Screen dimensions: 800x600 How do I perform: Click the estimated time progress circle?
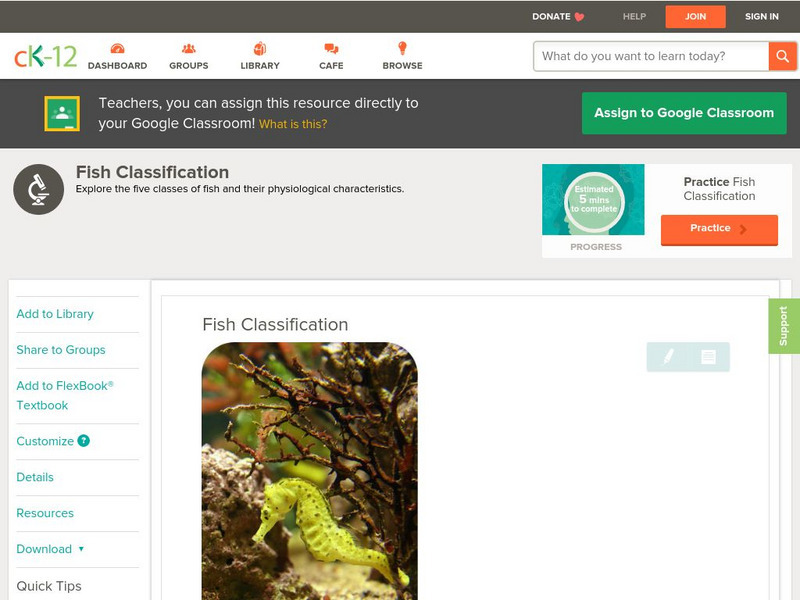594,200
